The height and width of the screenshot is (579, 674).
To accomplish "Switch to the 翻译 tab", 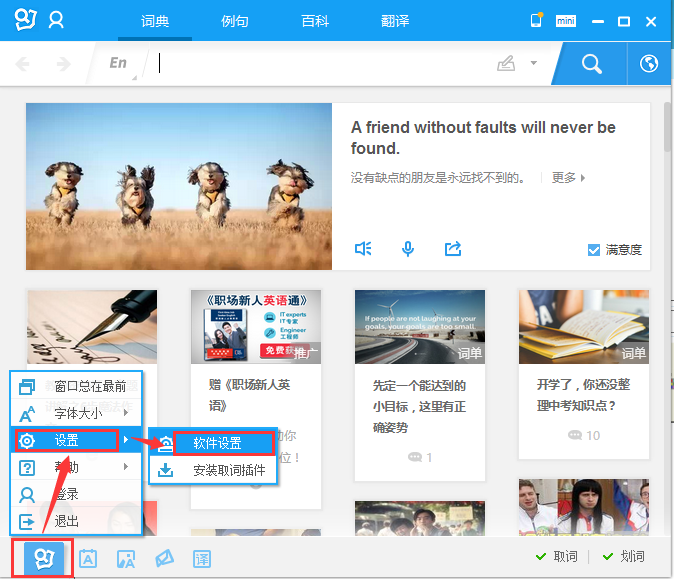I will point(395,21).
